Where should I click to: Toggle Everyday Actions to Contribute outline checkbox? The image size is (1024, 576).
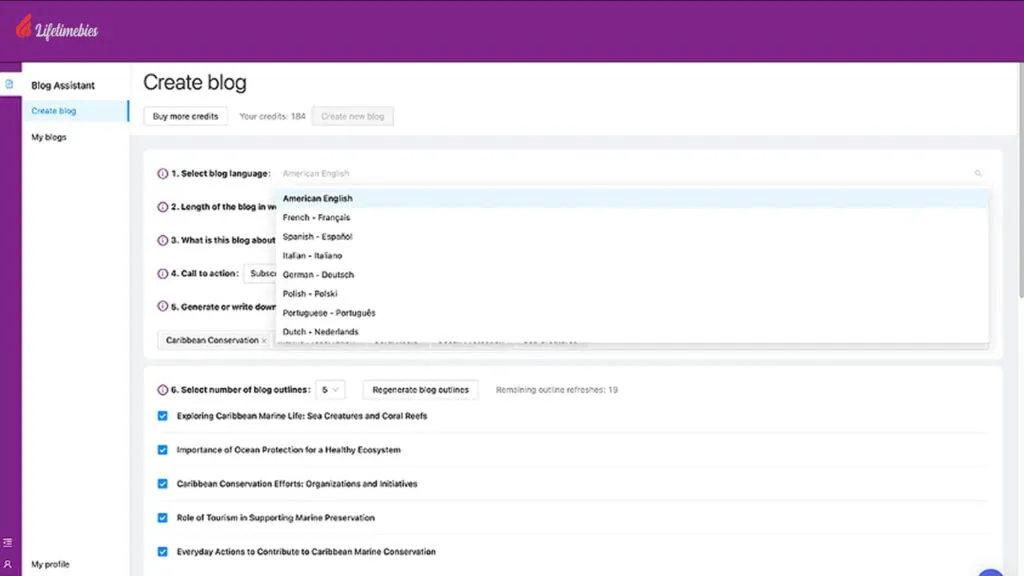click(163, 552)
